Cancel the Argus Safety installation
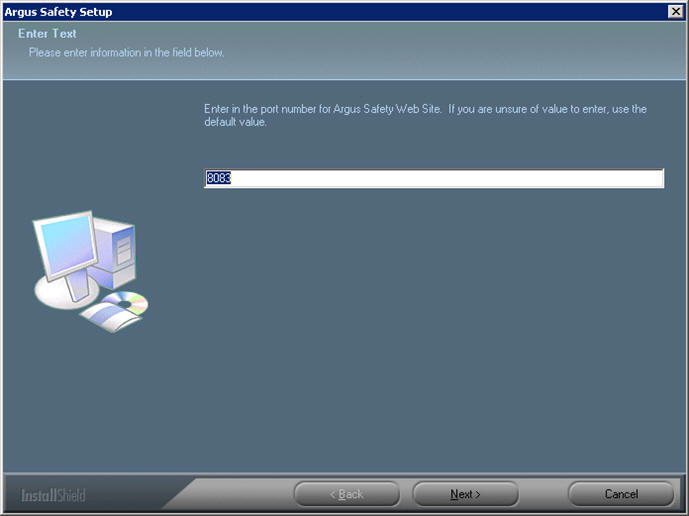The image size is (689, 516). tap(621, 494)
